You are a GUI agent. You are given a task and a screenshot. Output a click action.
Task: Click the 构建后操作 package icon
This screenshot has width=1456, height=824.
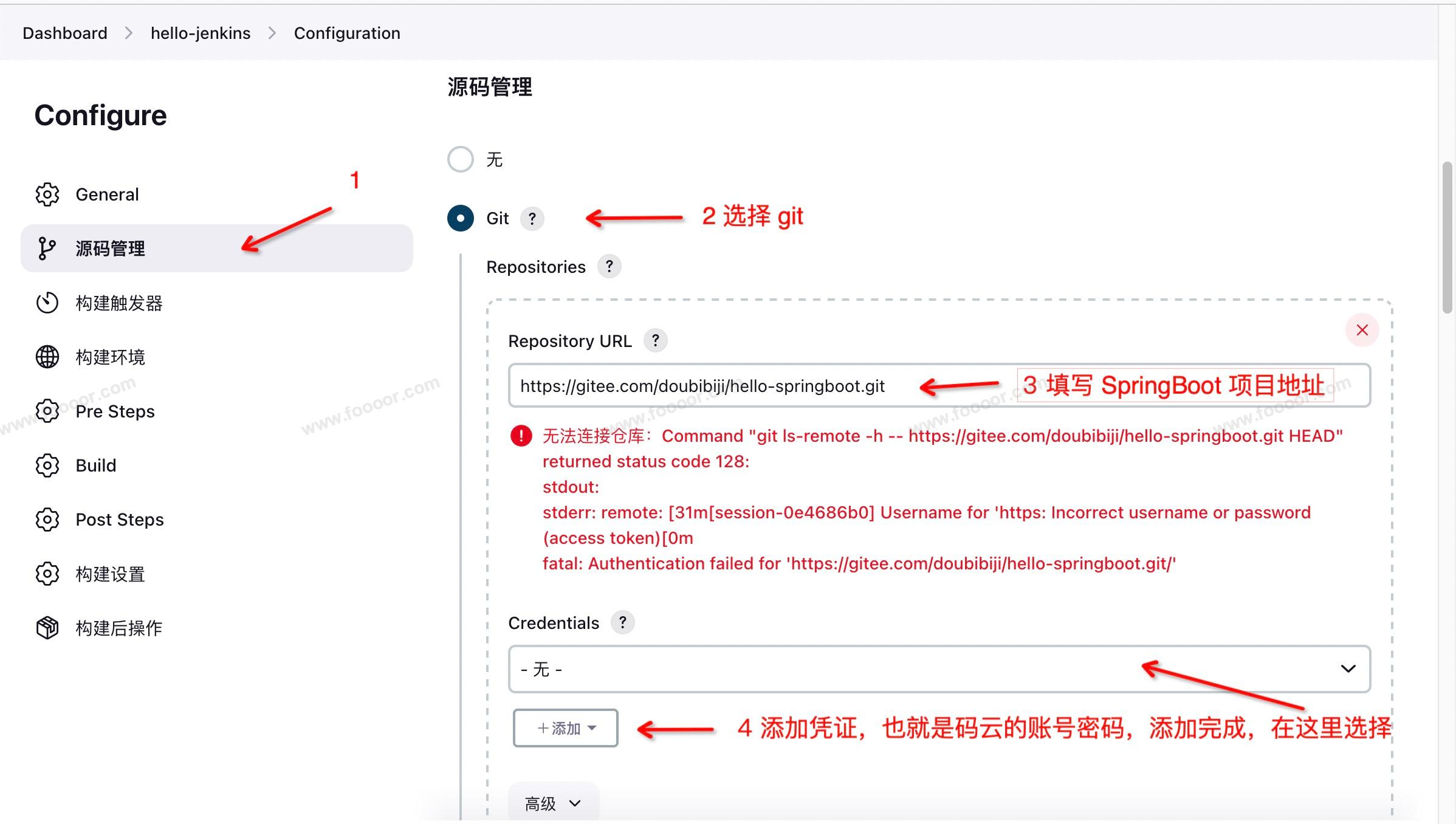pyautogui.click(x=47, y=628)
